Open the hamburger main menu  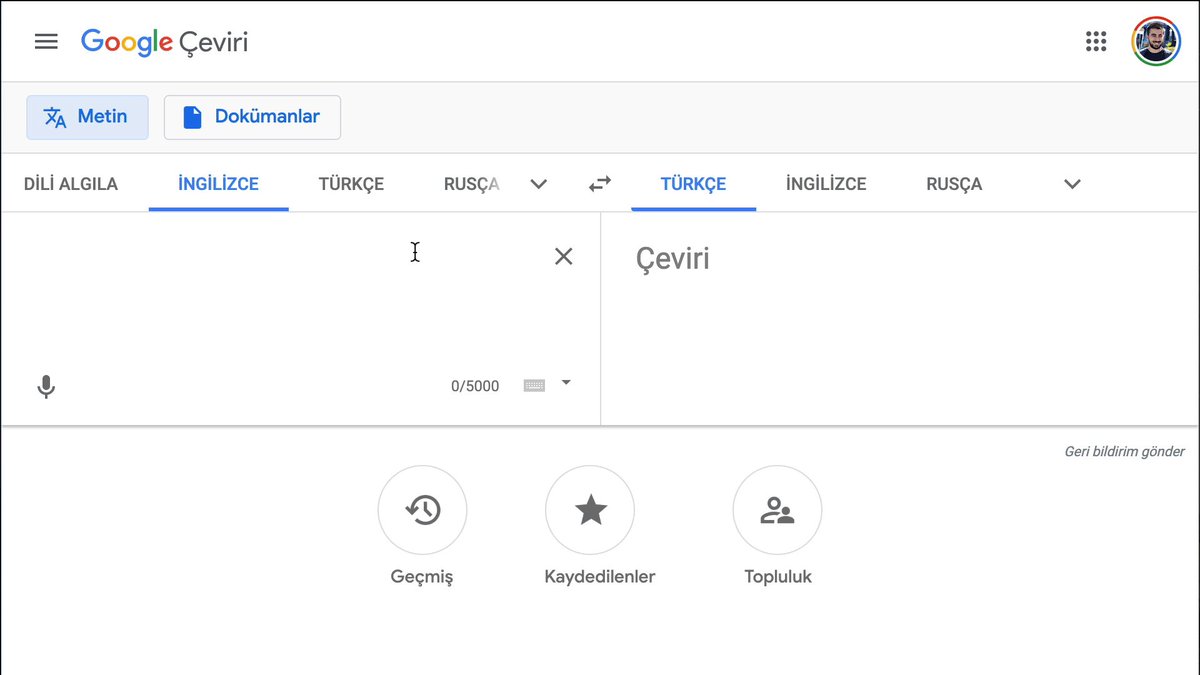coord(46,42)
